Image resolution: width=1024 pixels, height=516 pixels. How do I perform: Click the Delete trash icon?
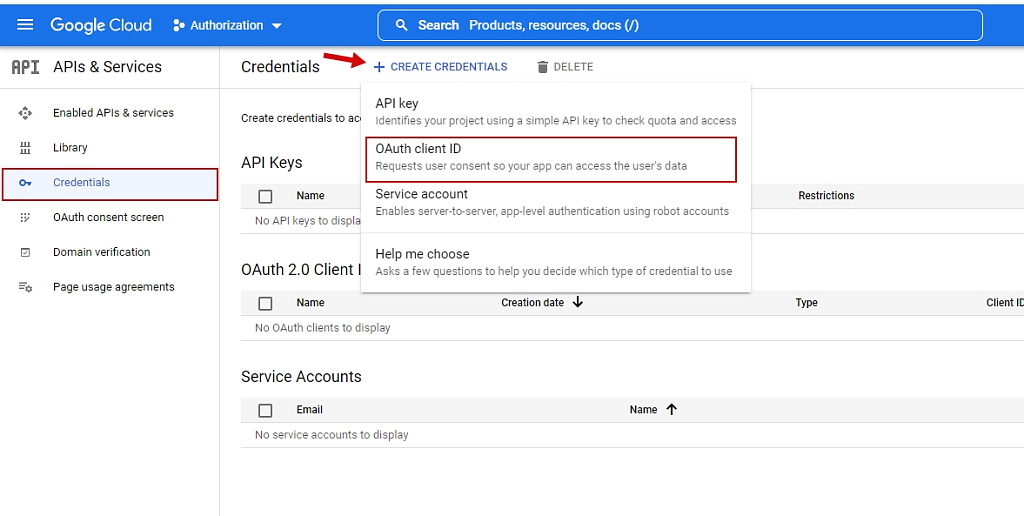tap(543, 67)
